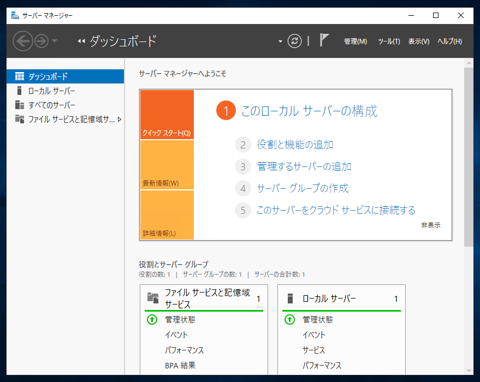Open the 表示(V) menu

coord(419,41)
